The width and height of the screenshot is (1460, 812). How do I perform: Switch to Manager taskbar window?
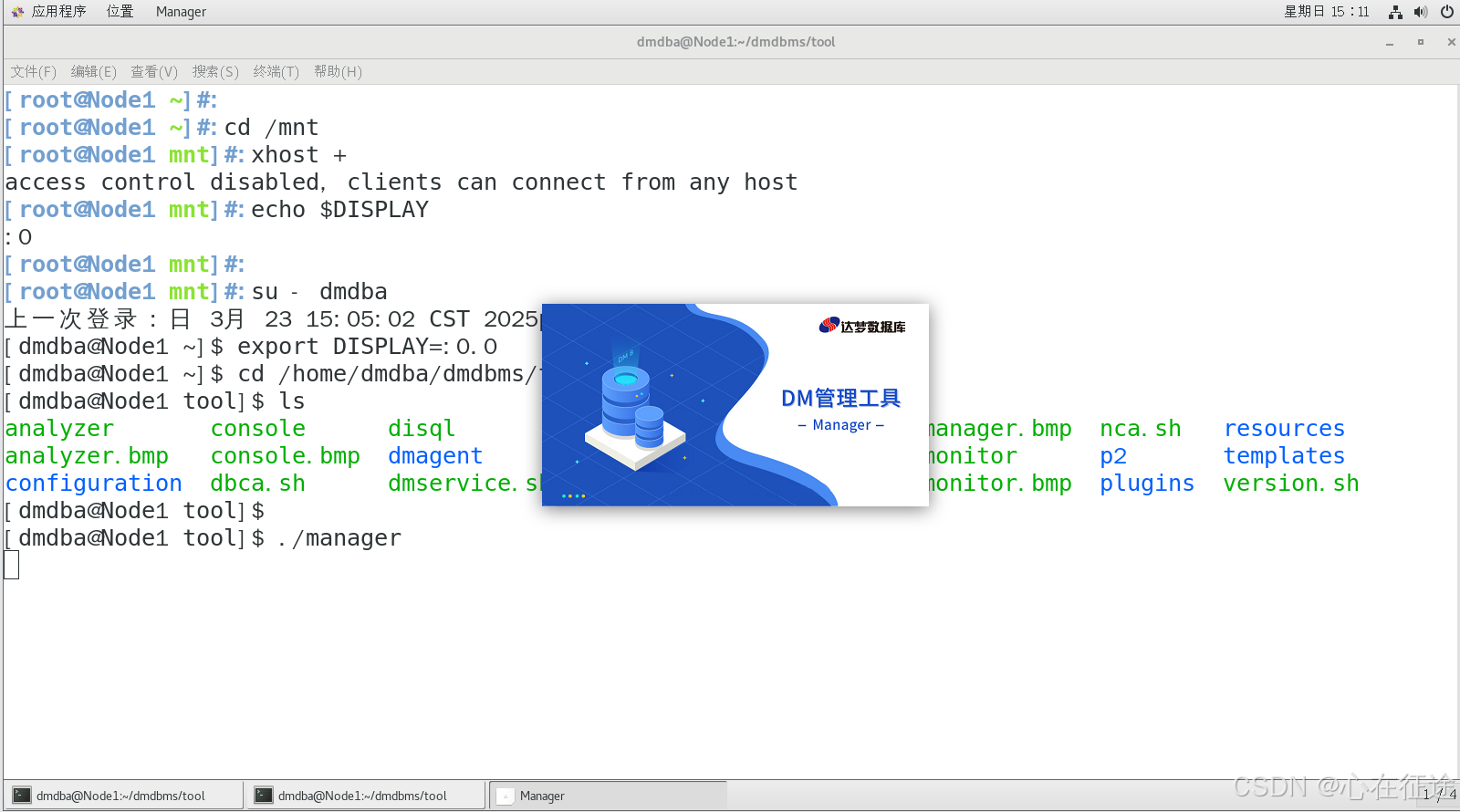[608, 796]
